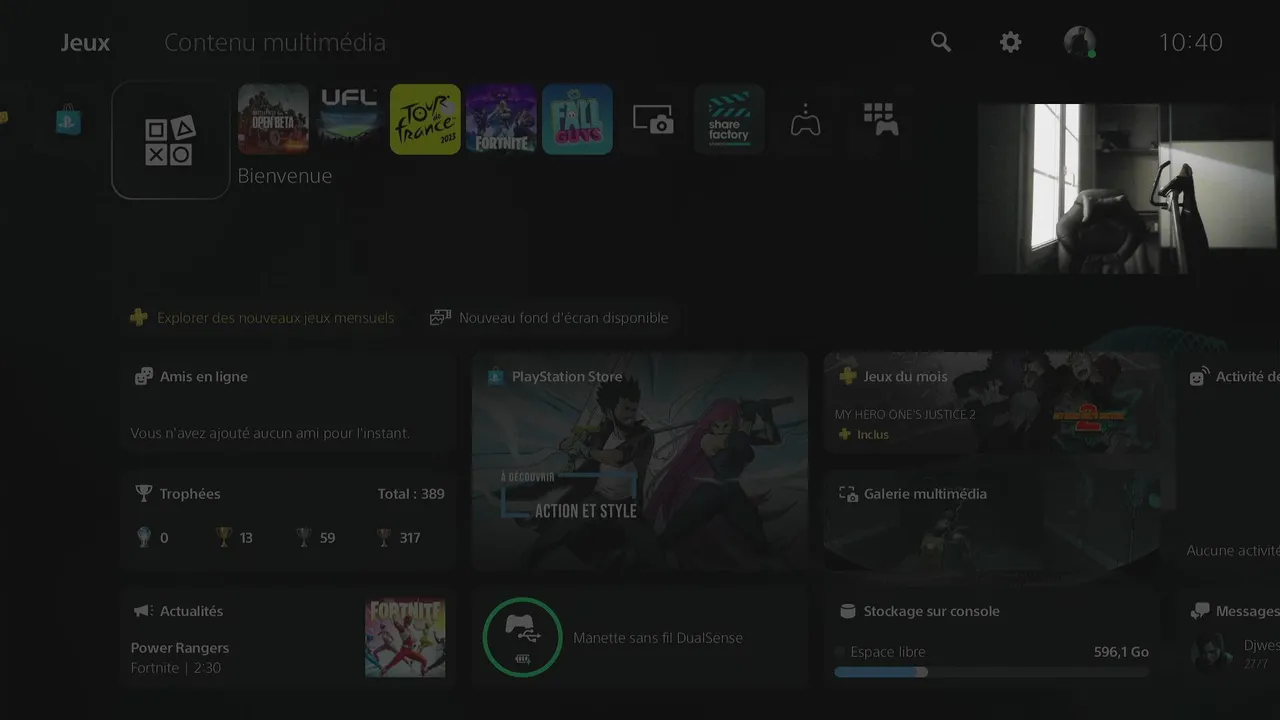Viewport: 1280px width, 720px height.
Task: Select the Inclus PlayStation Plus label
Action: click(864, 434)
